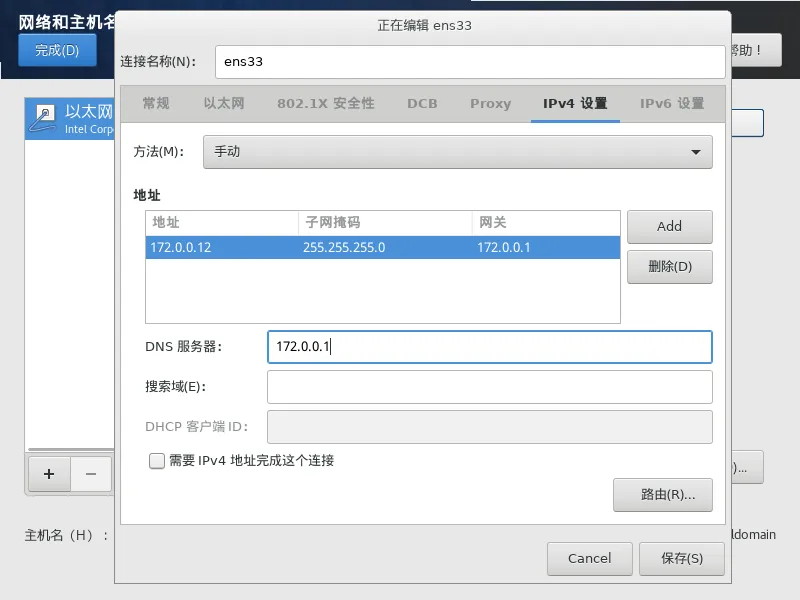Switch to the IPv6 设置 tab
Image resolution: width=800 pixels, height=600 pixels.
click(x=668, y=103)
